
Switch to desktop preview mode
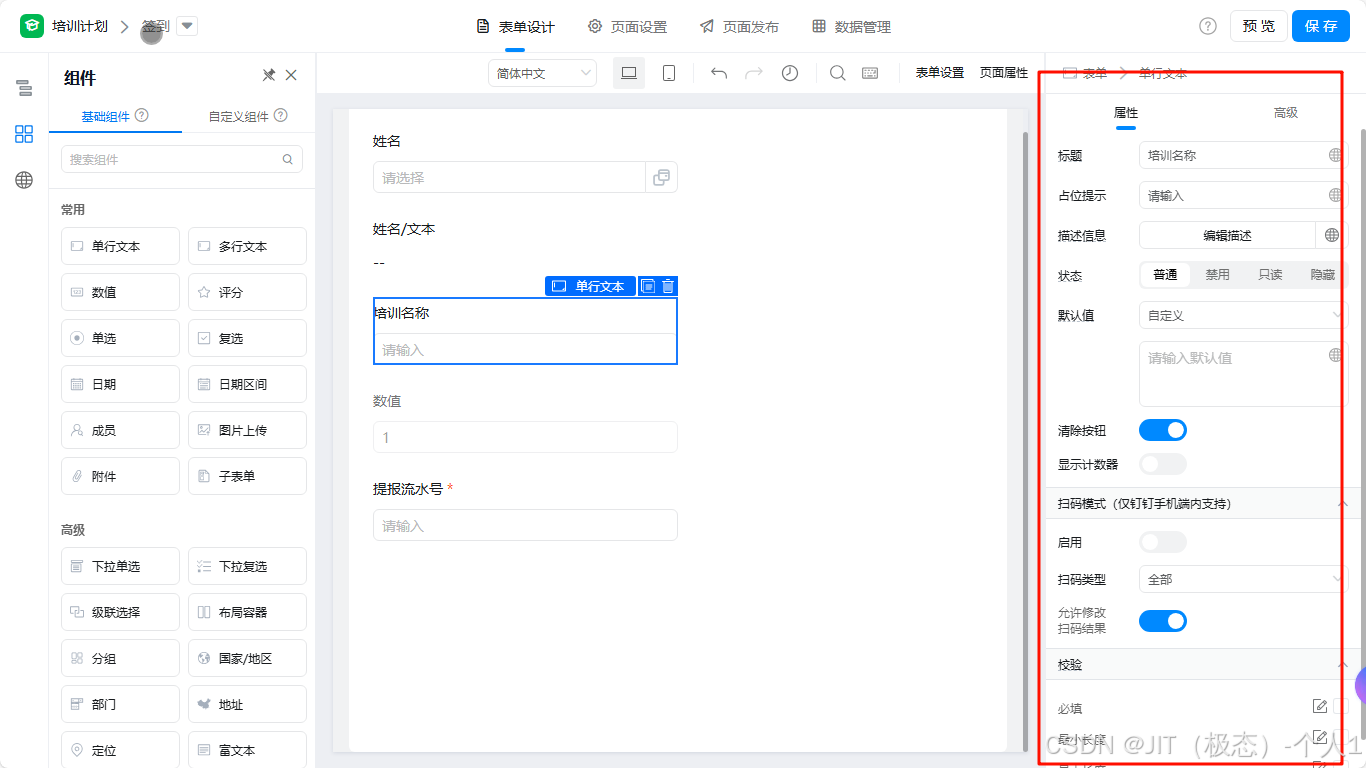click(629, 73)
